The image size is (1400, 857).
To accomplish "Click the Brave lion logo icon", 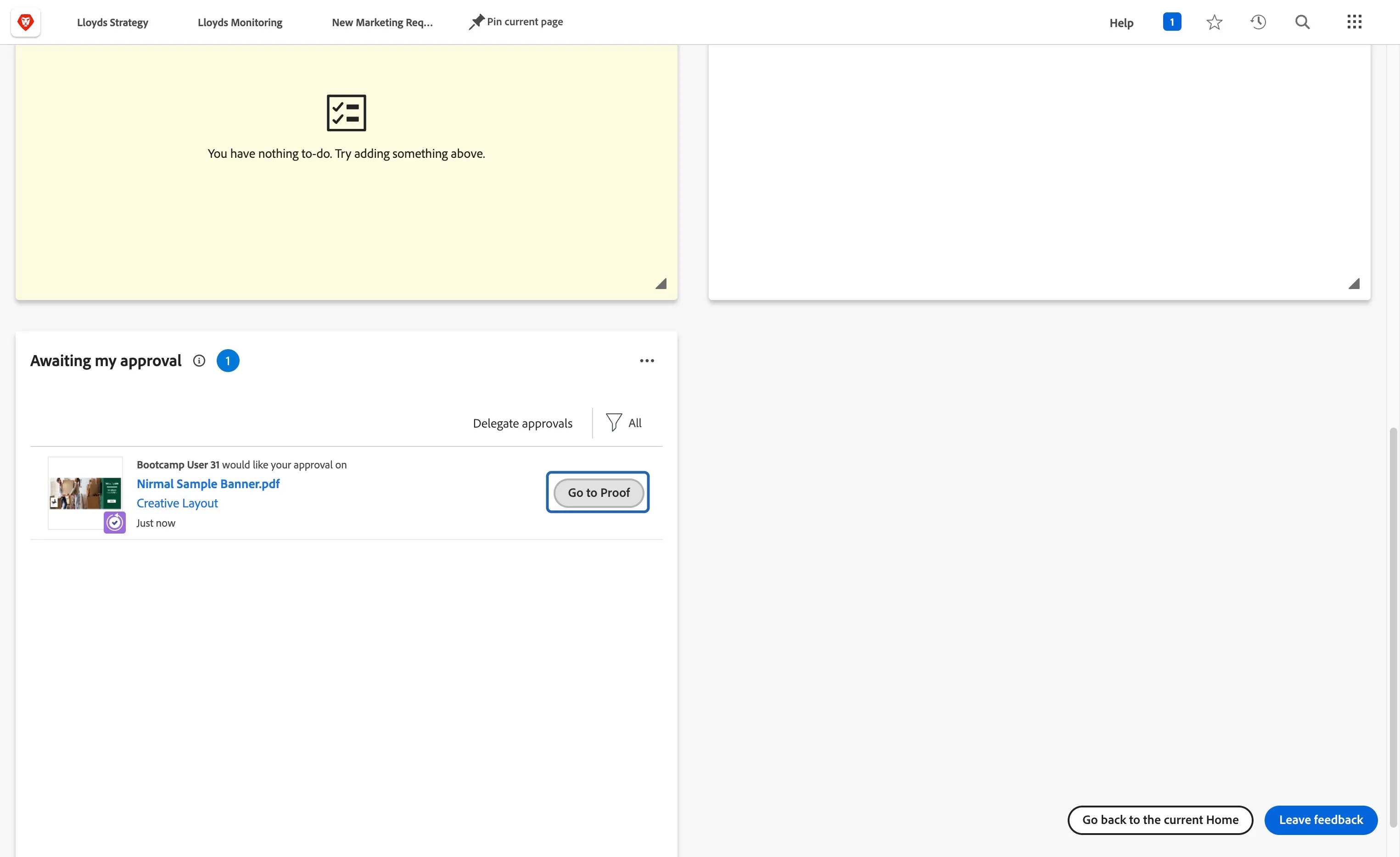I will [x=26, y=22].
